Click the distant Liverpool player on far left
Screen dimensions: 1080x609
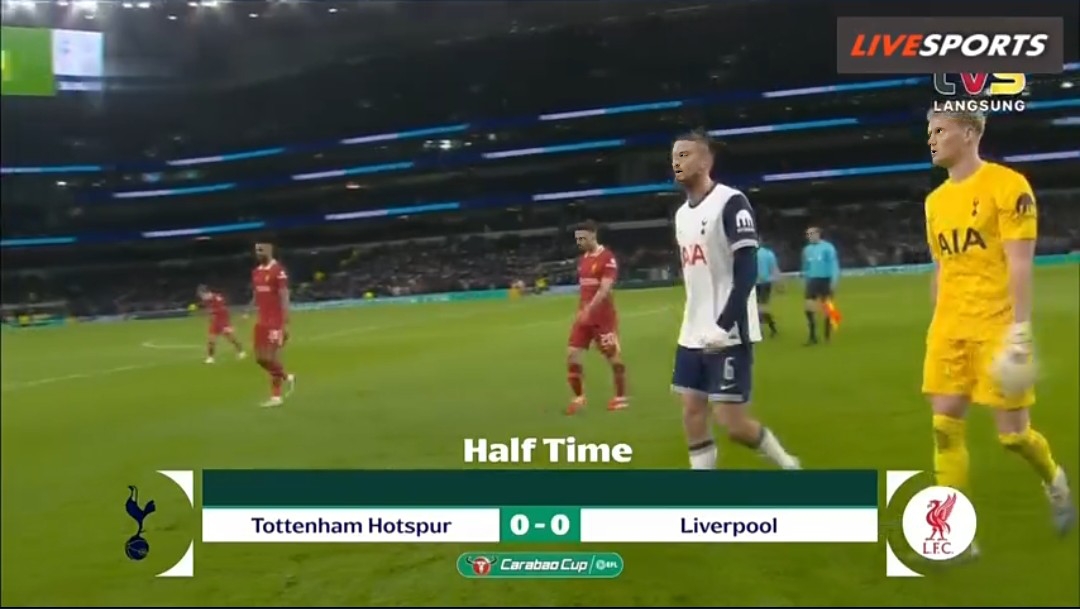click(219, 324)
